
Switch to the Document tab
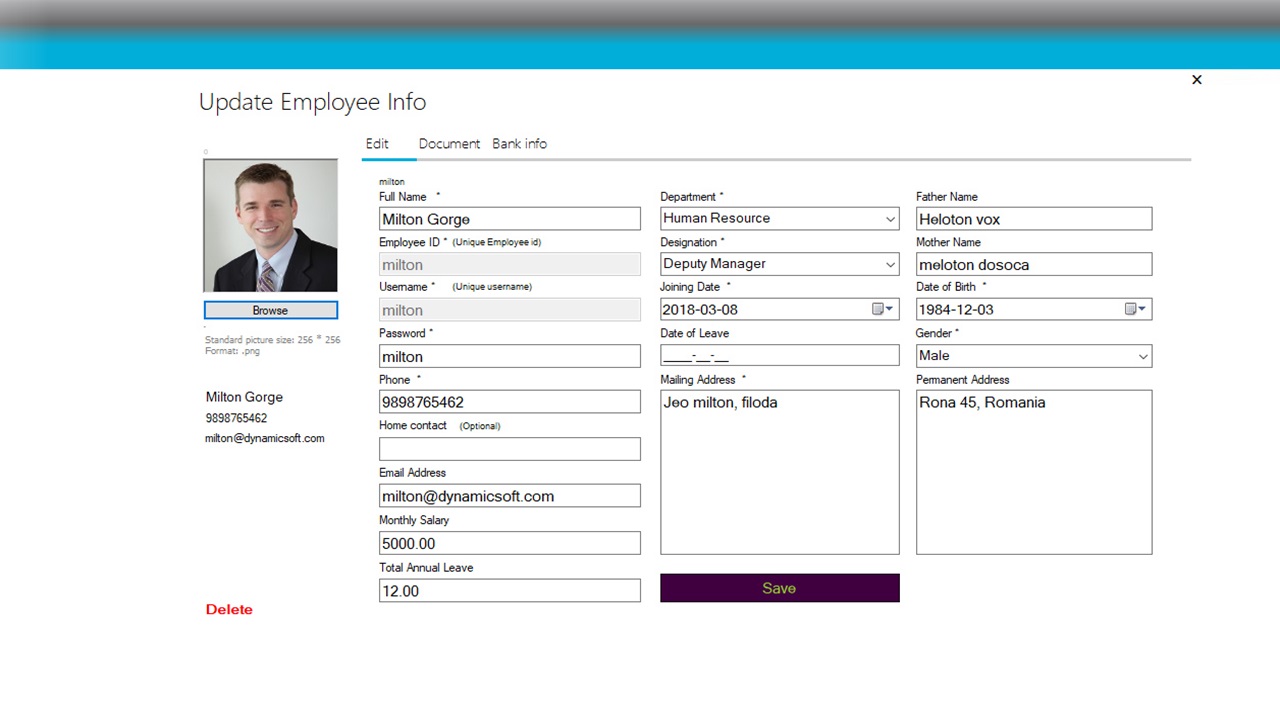point(449,143)
